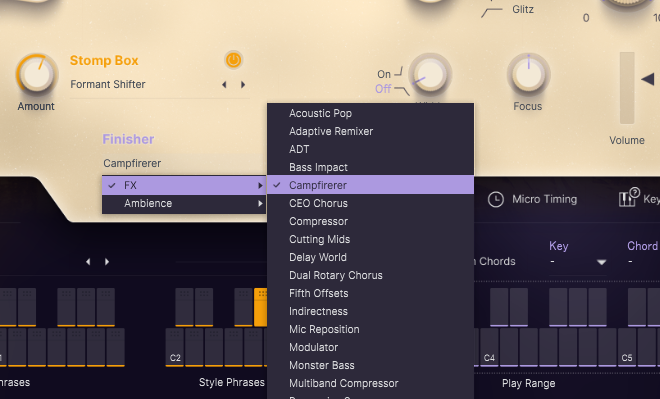Select checked Campfirerer menu entry
The width and height of the screenshot is (660, 399).
click(370, 185)
